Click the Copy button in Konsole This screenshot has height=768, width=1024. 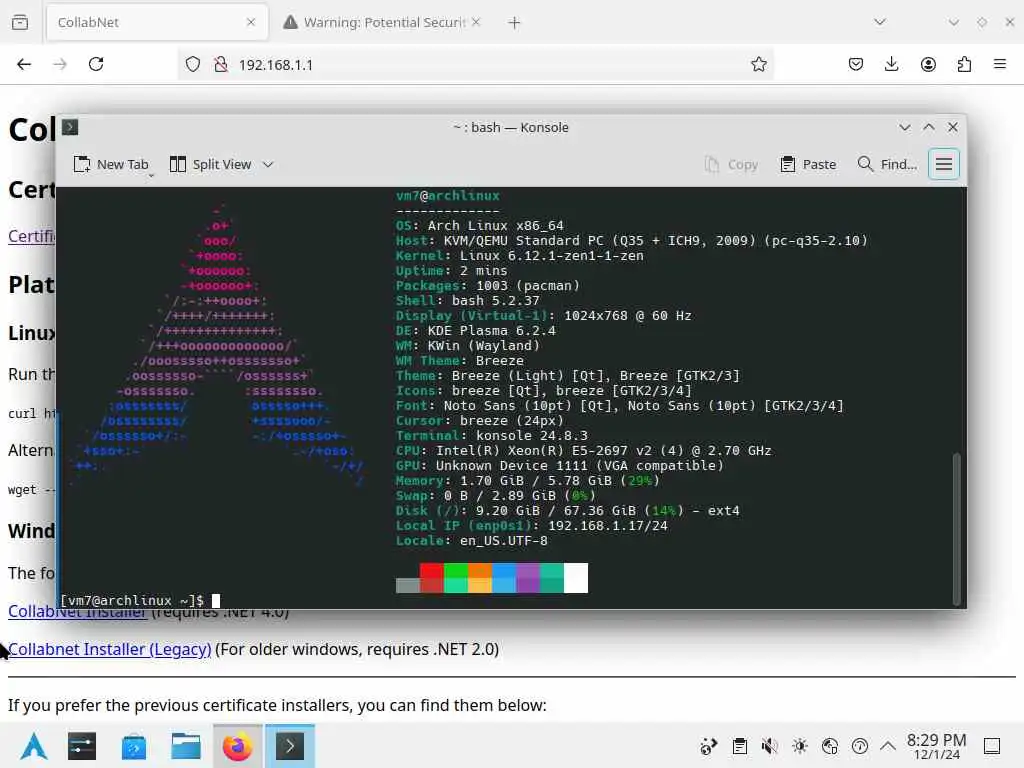[x=731, y=165]
